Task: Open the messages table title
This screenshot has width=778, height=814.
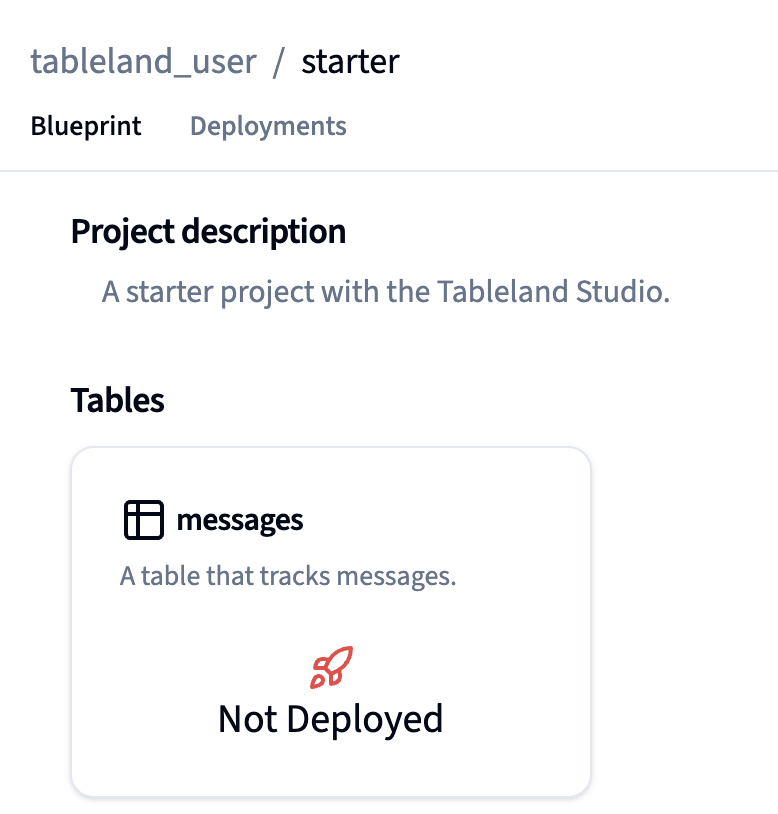Action: point(240,520)
